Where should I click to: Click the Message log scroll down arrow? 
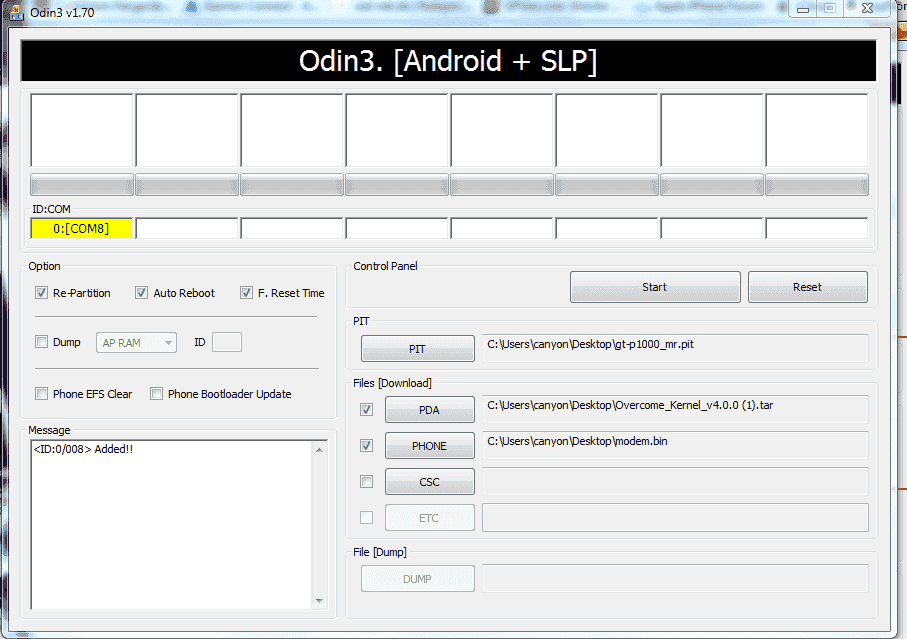(319, 601)
